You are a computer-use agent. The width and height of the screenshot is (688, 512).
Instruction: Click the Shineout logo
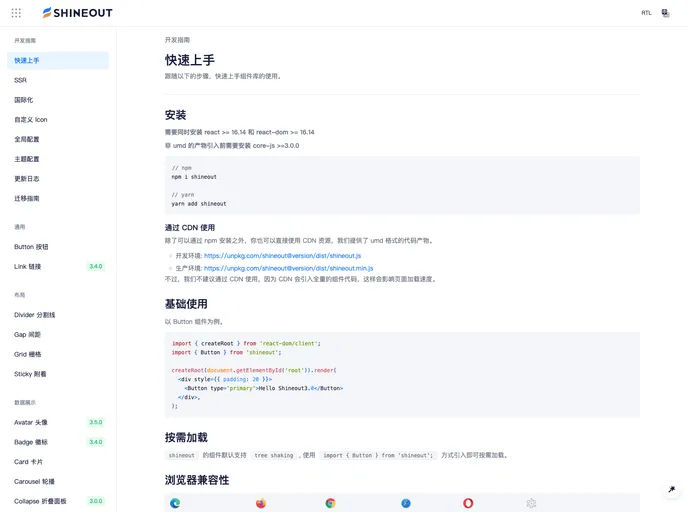[x=77, y=13]
